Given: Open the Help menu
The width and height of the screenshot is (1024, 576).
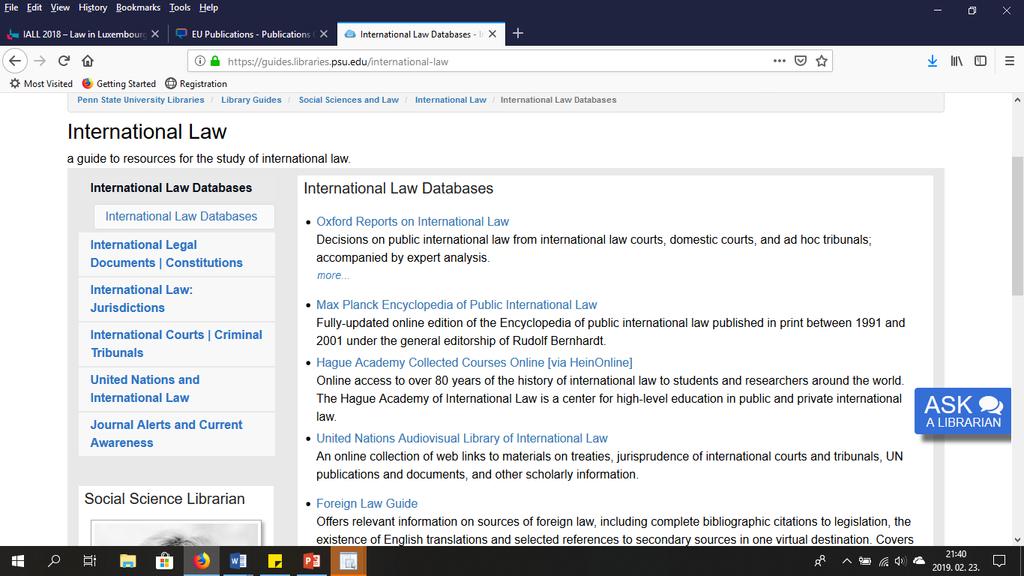Looking at the screenshot, I should 208,7.
